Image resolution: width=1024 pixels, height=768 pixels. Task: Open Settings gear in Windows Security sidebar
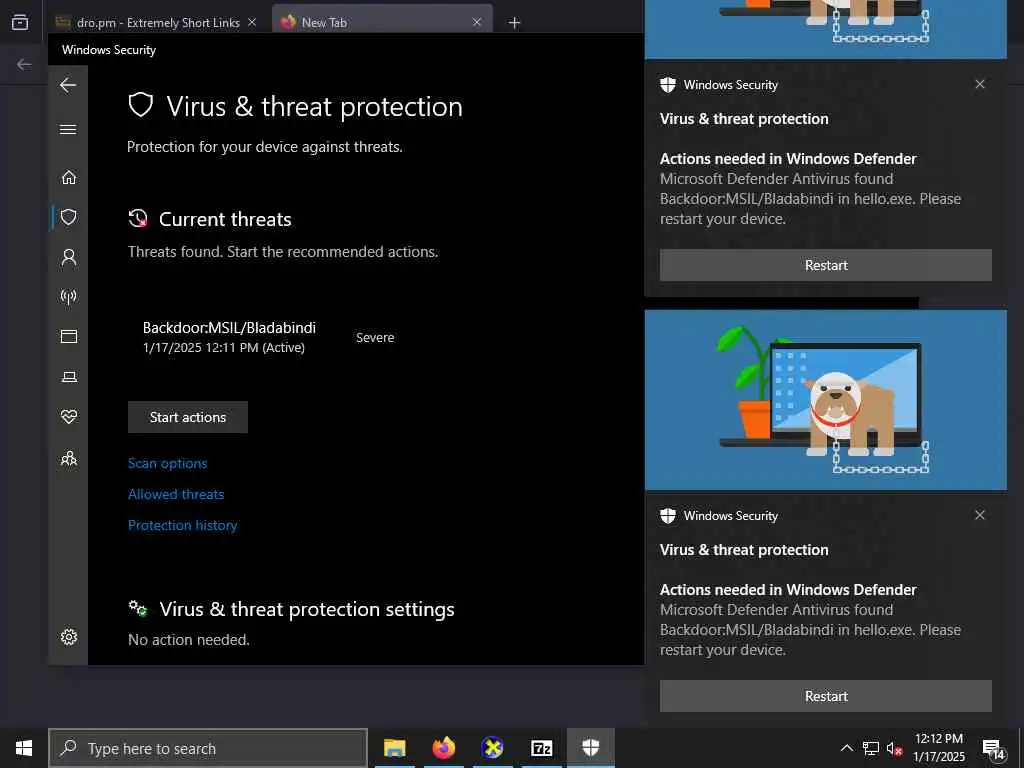pyautogui.click(x=69, y=637)
